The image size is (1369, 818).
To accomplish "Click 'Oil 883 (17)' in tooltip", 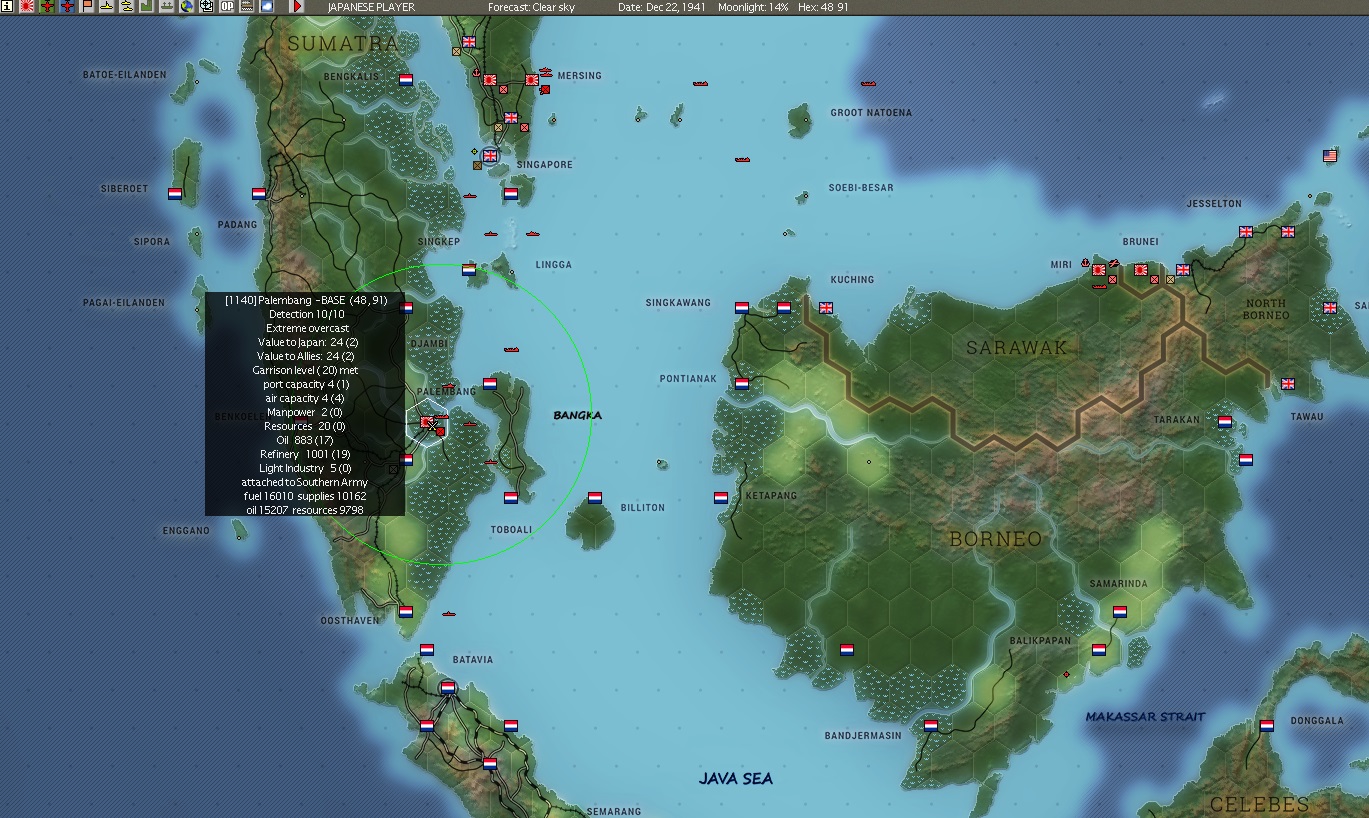I will point(305,440).
